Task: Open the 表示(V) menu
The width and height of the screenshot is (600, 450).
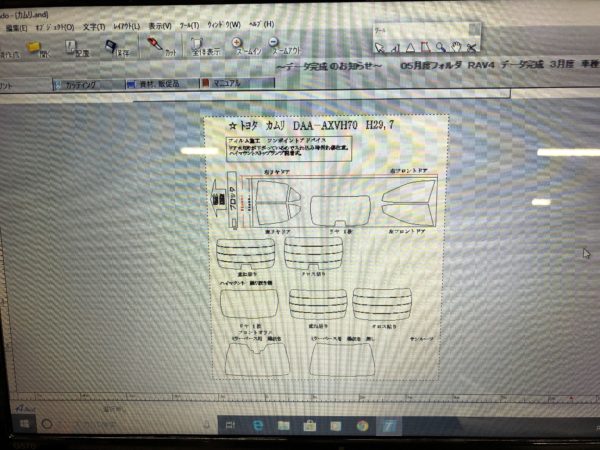Action: [160, 26]
